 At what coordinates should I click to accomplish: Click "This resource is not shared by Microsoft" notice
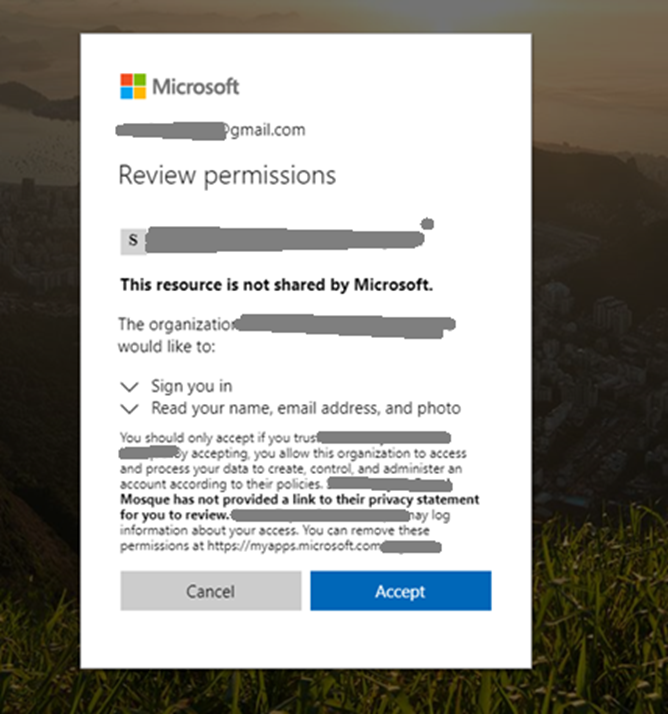tap(277, 285)
